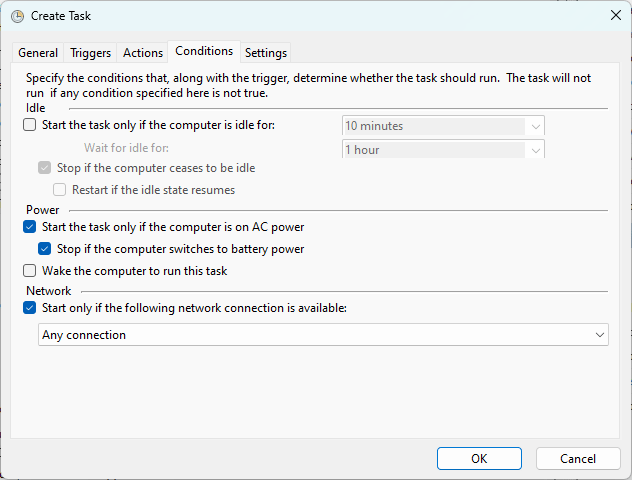Switch to the General tab
632x480 pixels.
coord(38,53)
